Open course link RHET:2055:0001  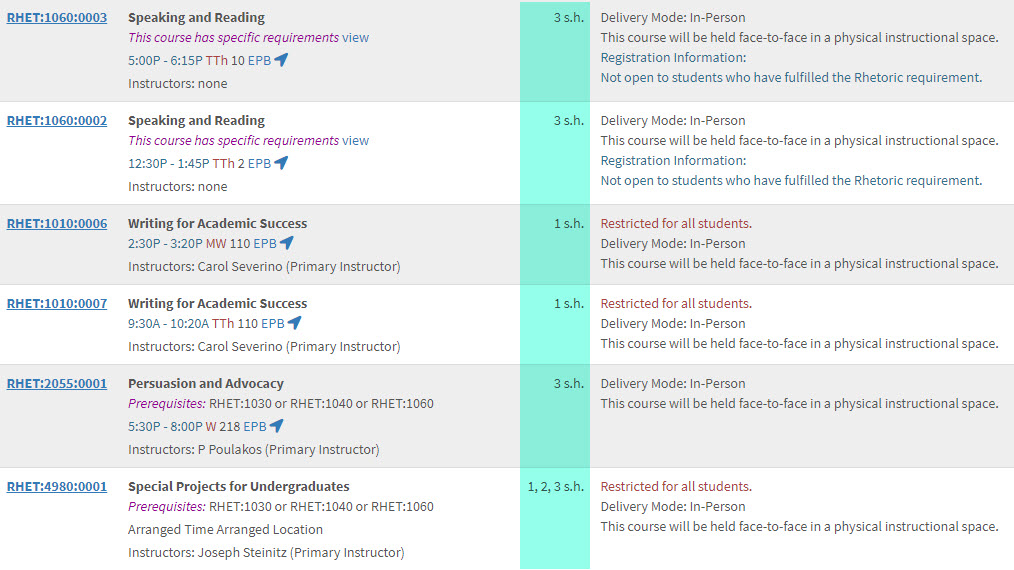click(x=57, y=383)
